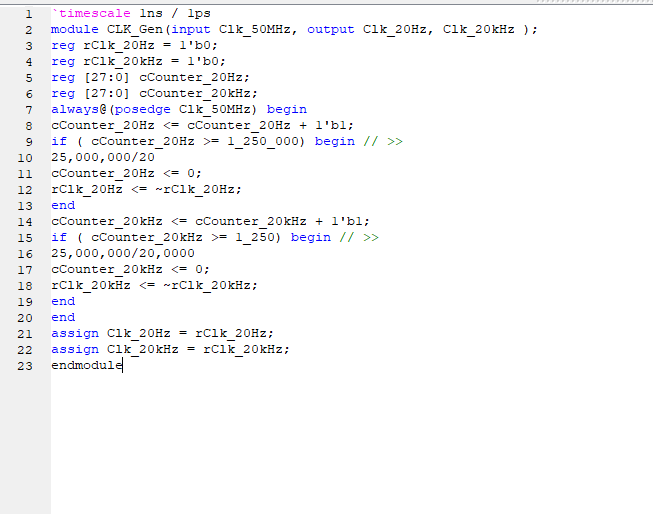Click the endmodule keyword
Screen dimensions: 653x514
[87, 366]
